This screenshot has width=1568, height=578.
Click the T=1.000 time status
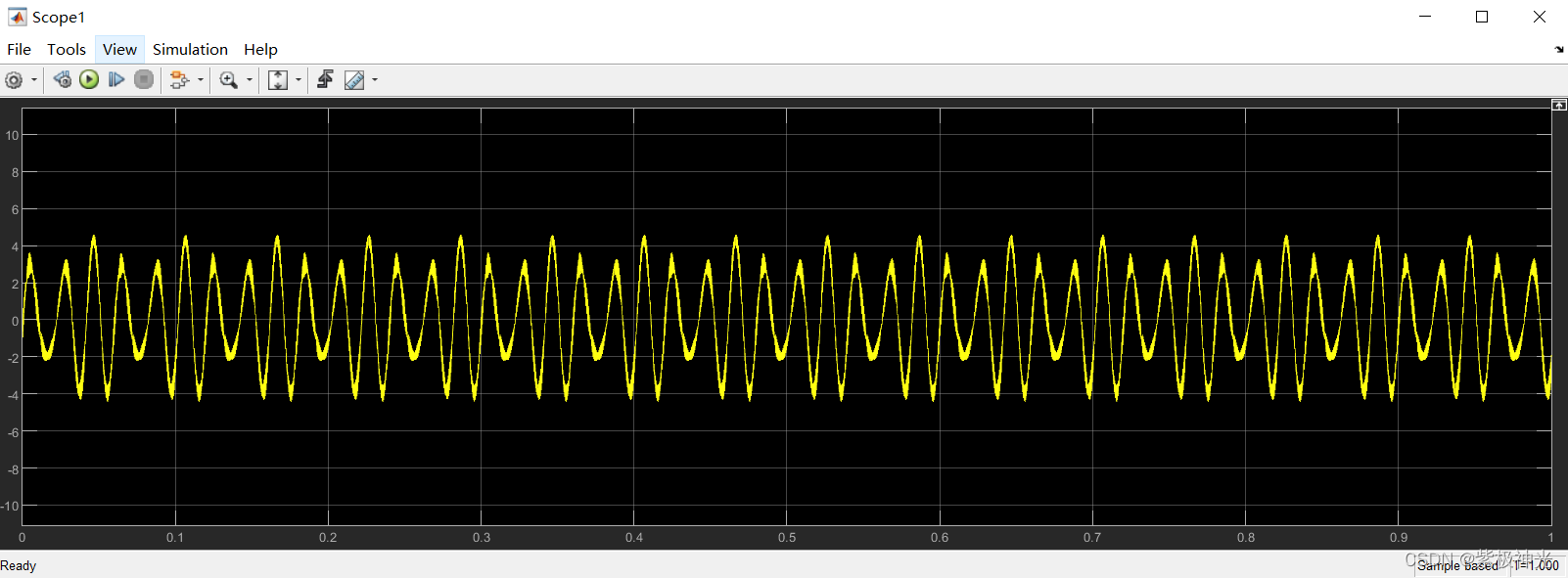tap(1536, 565)
